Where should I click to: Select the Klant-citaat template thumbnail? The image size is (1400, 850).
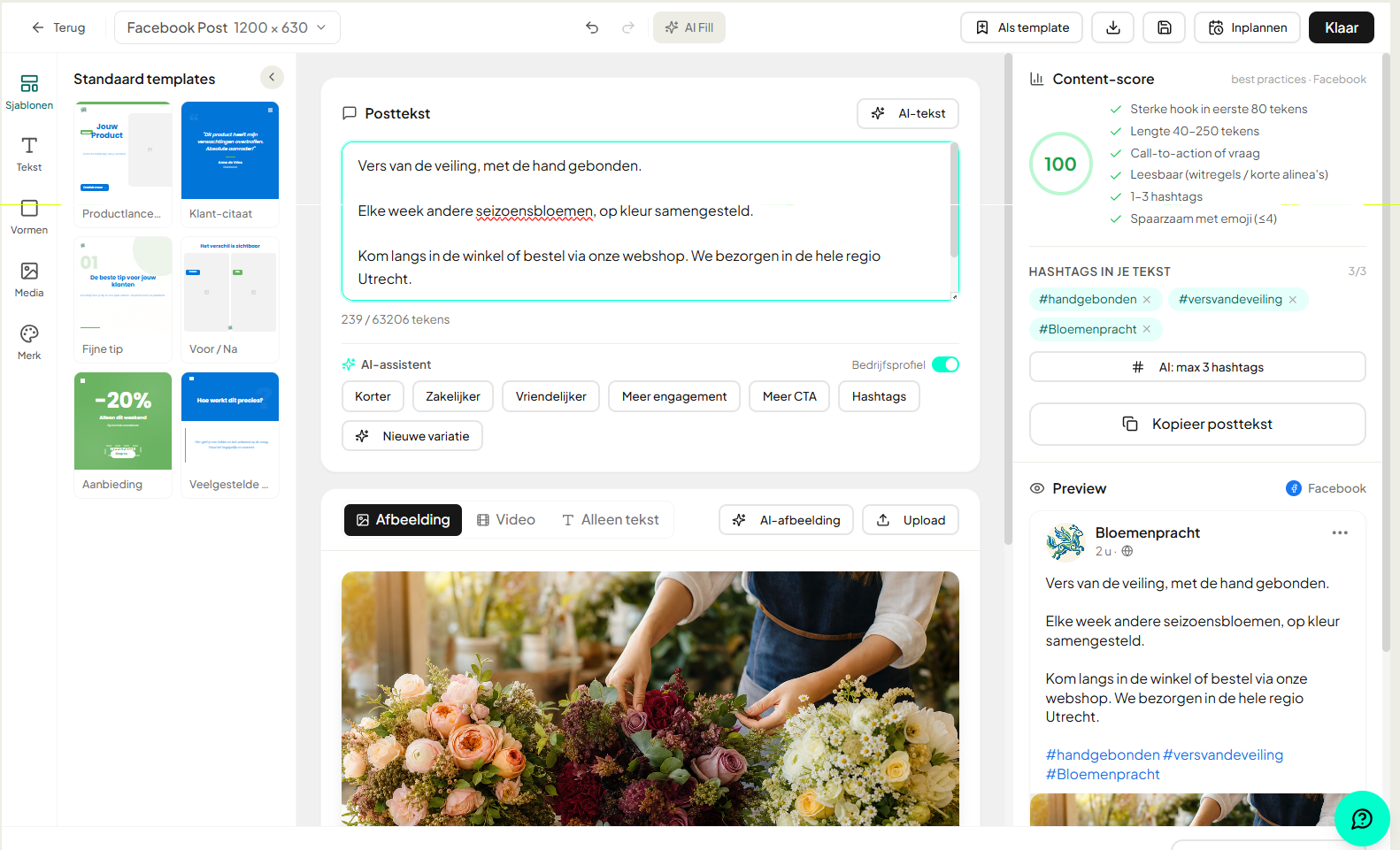coord(230,164)
